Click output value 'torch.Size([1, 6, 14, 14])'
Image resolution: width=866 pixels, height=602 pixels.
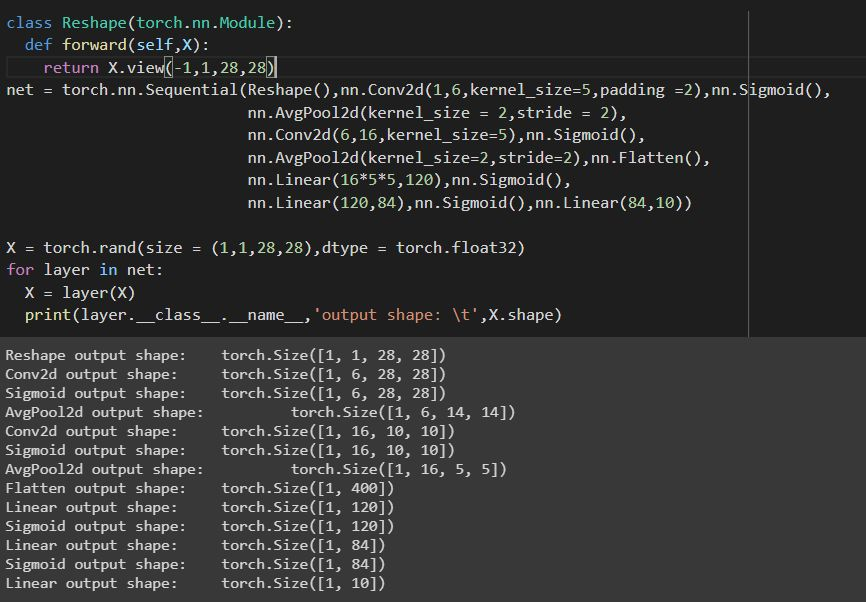point(403,412)
